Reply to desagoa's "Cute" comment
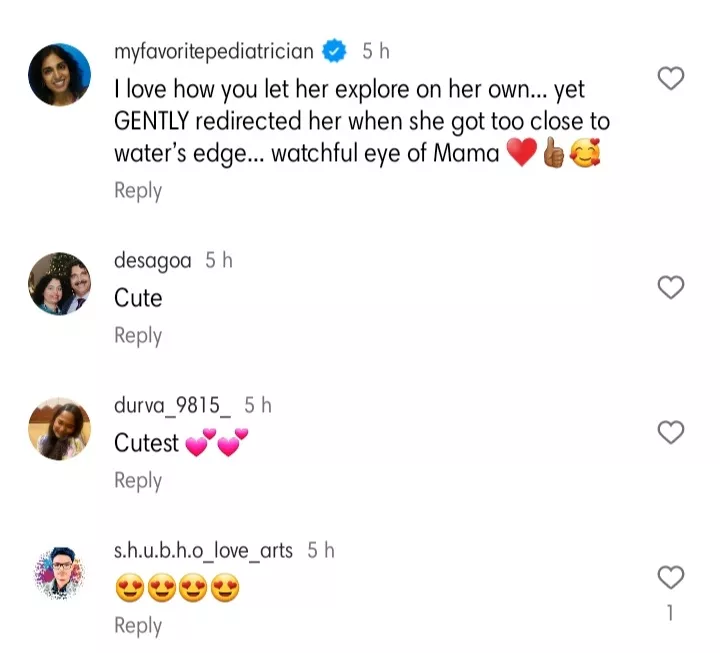This screenshot has height=653, width=720. [x=138, y=336]
